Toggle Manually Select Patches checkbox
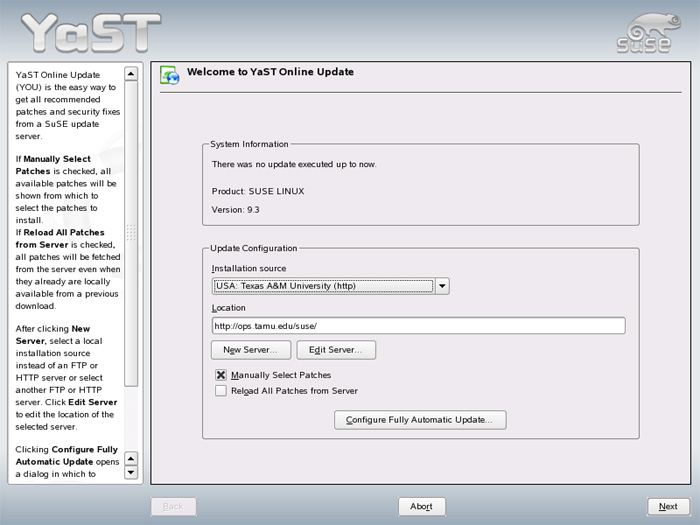 pos(221,375)
